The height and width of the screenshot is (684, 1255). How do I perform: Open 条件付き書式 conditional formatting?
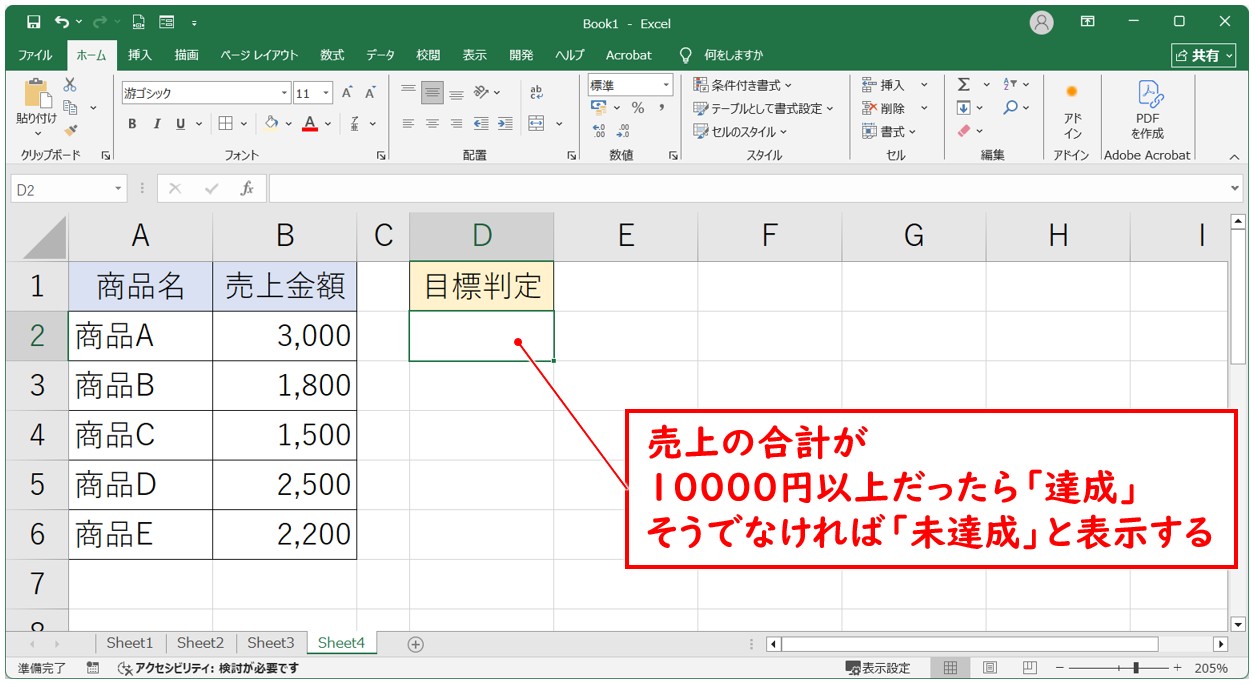coord(743,85)
